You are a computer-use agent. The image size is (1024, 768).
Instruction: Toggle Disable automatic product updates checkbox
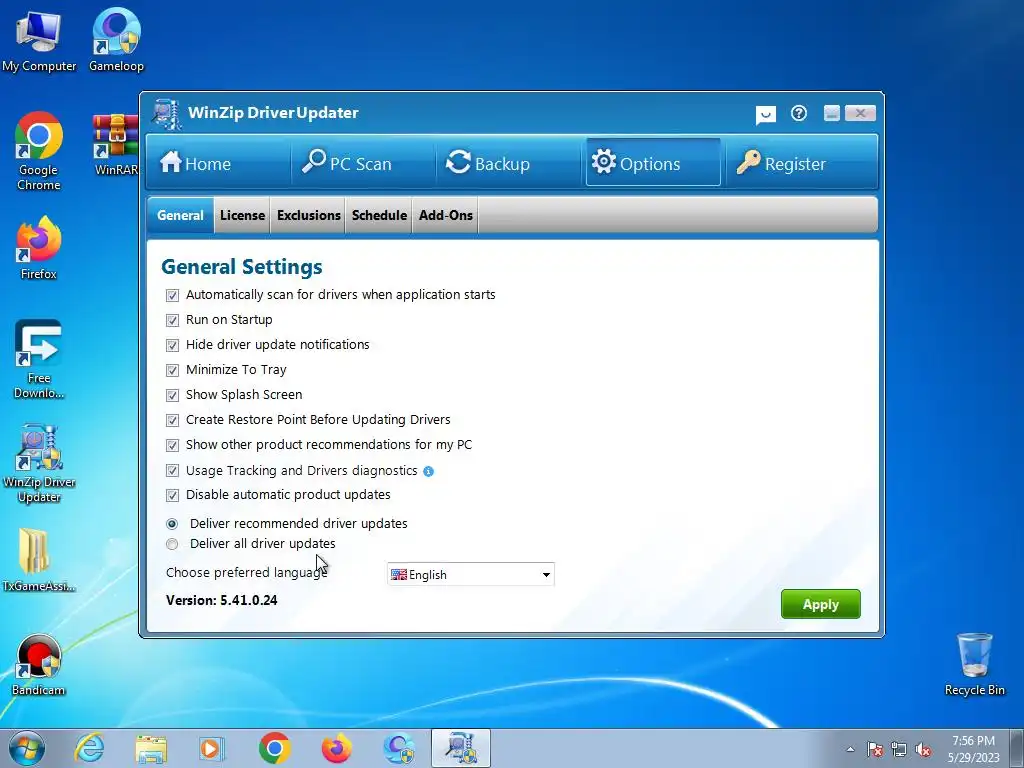(x=172, y=495)
